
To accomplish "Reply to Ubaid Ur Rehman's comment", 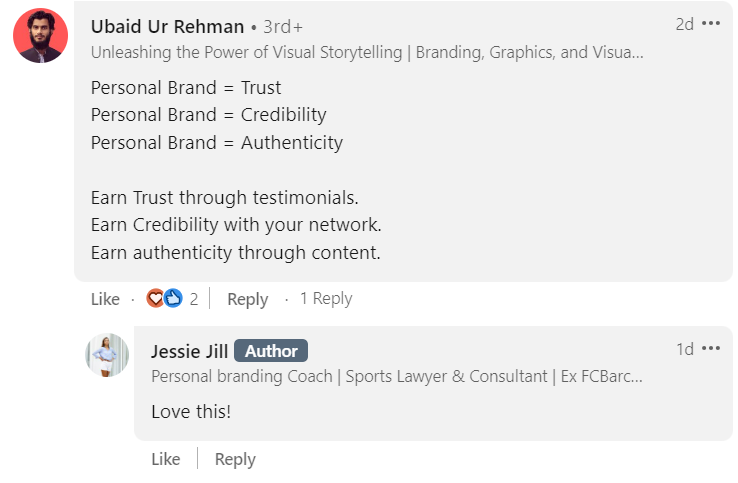I will pyautogui.click(x=247, y=299).
